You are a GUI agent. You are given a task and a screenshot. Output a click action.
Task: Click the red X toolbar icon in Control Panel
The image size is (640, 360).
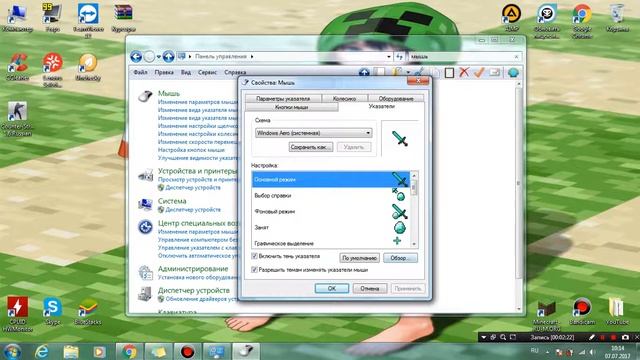(464, 72)
